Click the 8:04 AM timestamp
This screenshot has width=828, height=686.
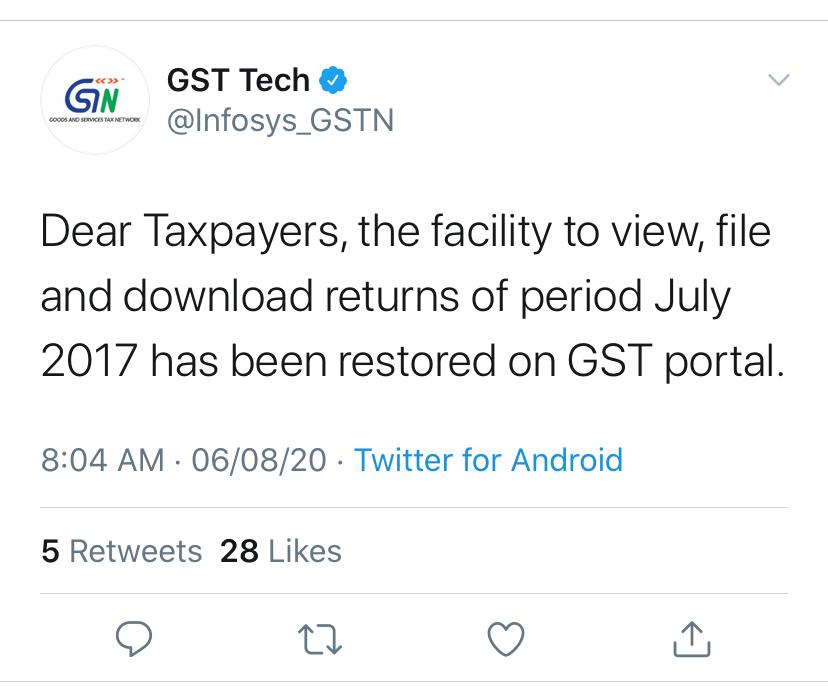click(x=103, y=460)
